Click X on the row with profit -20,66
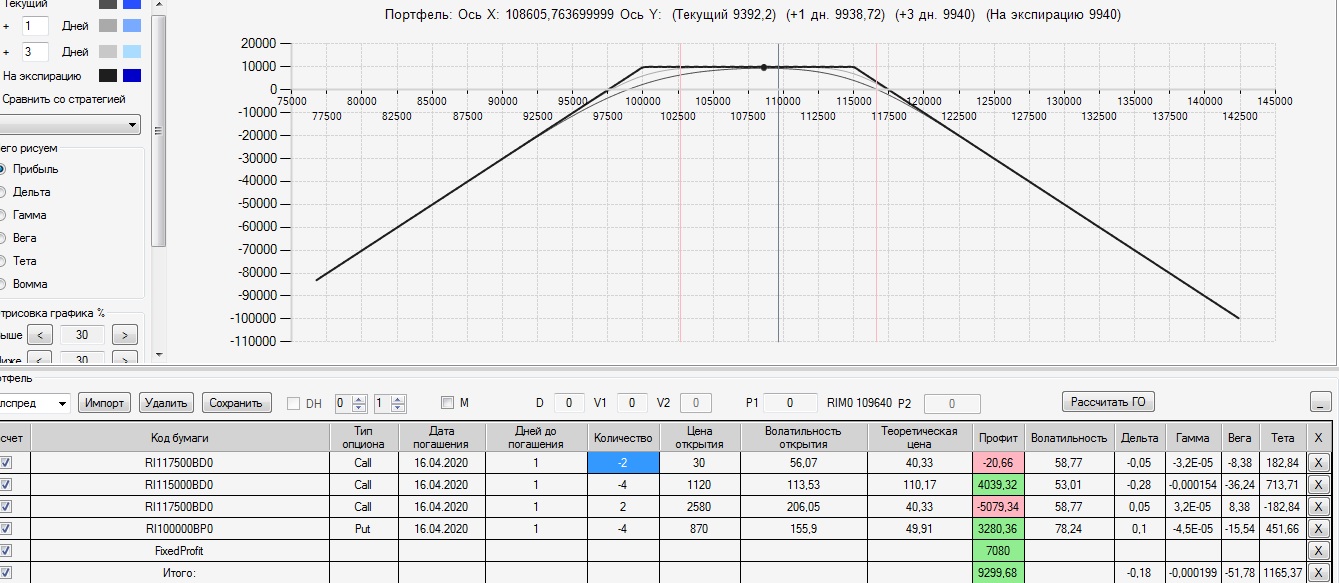The width and height of the screenshot is (1339, 583). click(x=1321, y=463)
